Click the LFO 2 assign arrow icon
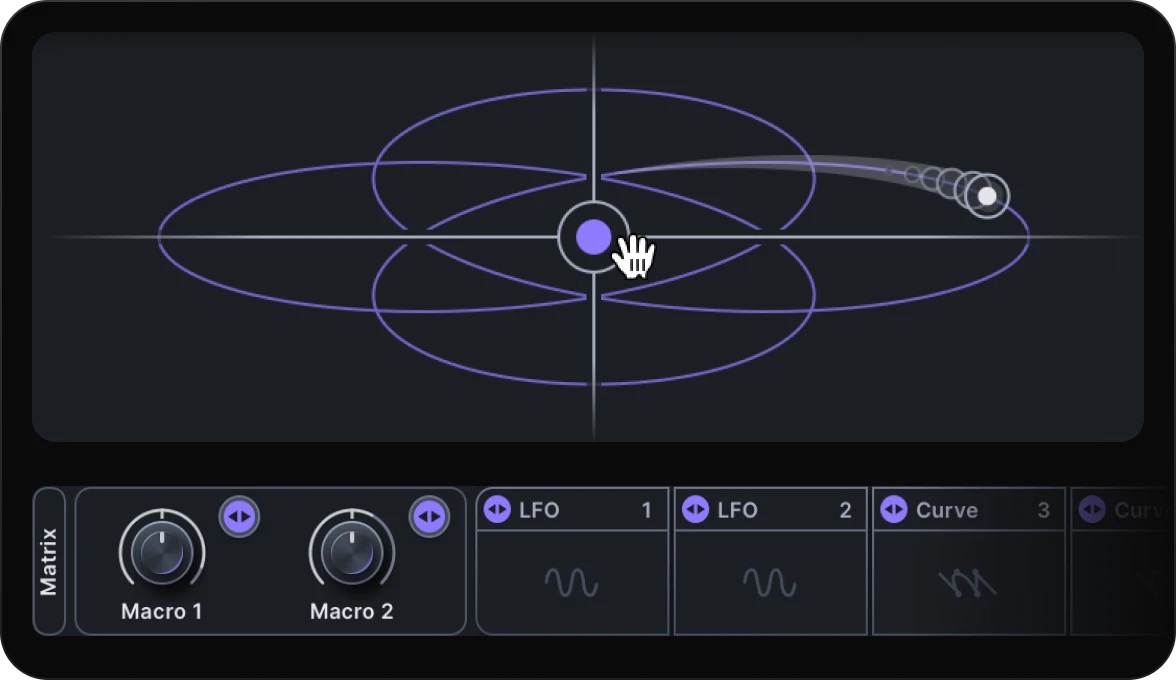 tap(695, 510)
